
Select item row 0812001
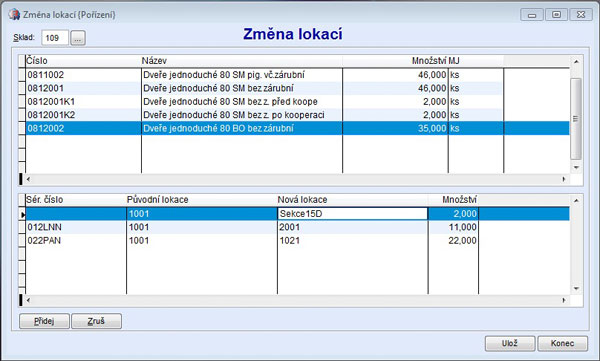coord(294,88)
